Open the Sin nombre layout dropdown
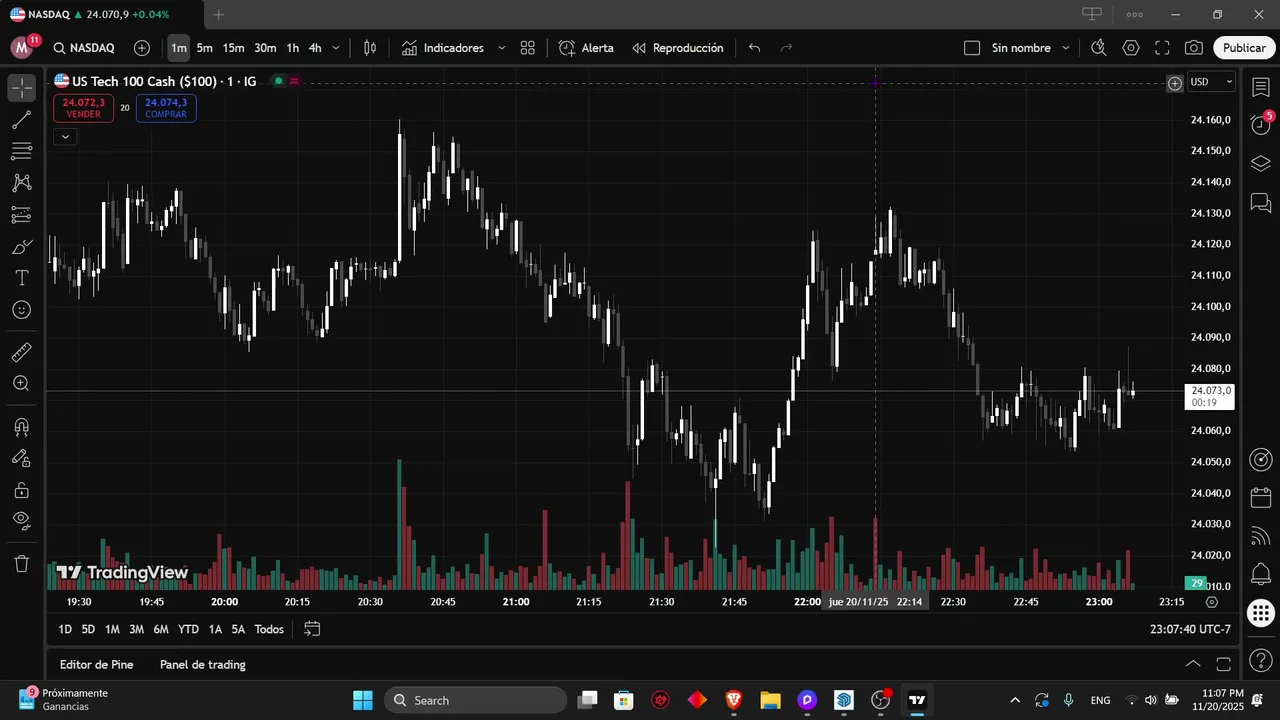 [x=1030, y=48]
